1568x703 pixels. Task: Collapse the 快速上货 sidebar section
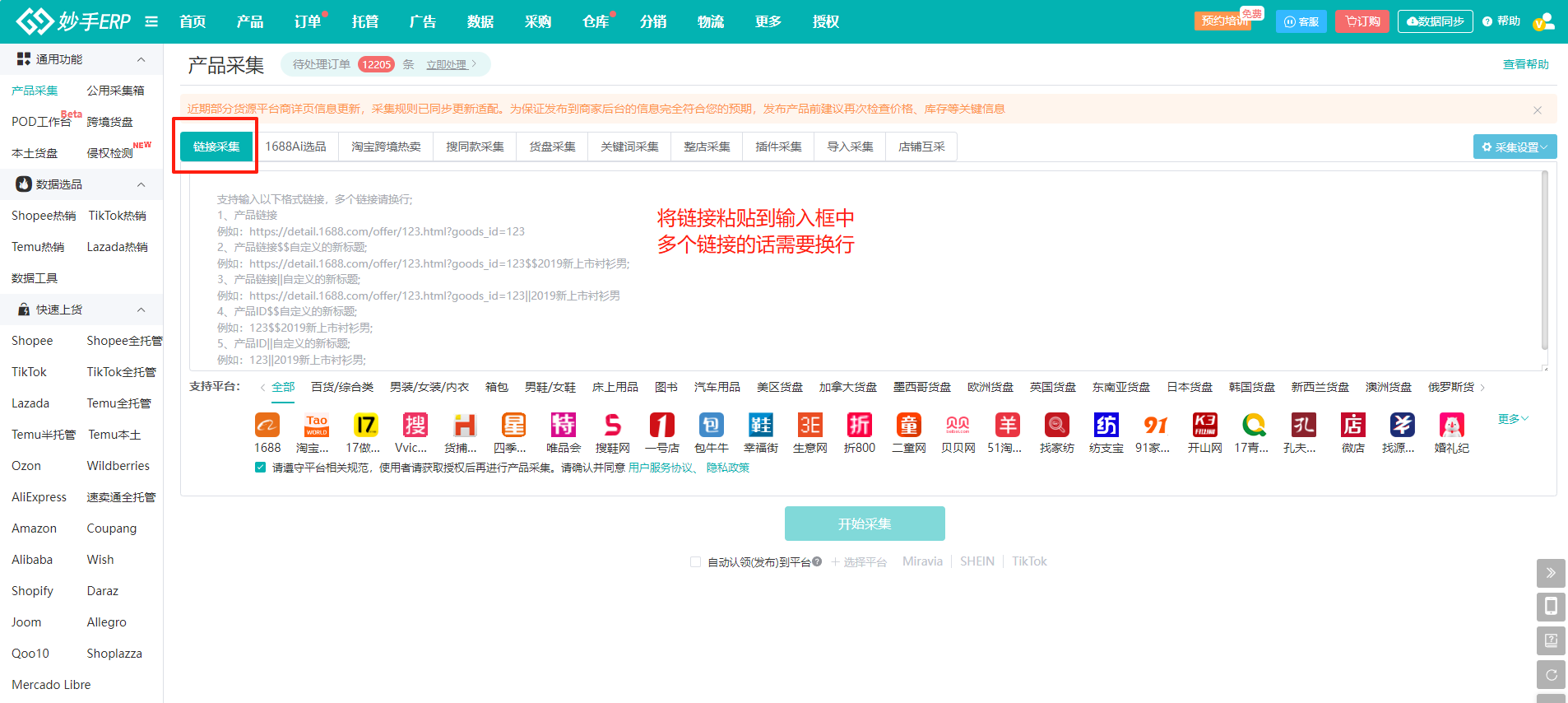click(x=141, y=310)
